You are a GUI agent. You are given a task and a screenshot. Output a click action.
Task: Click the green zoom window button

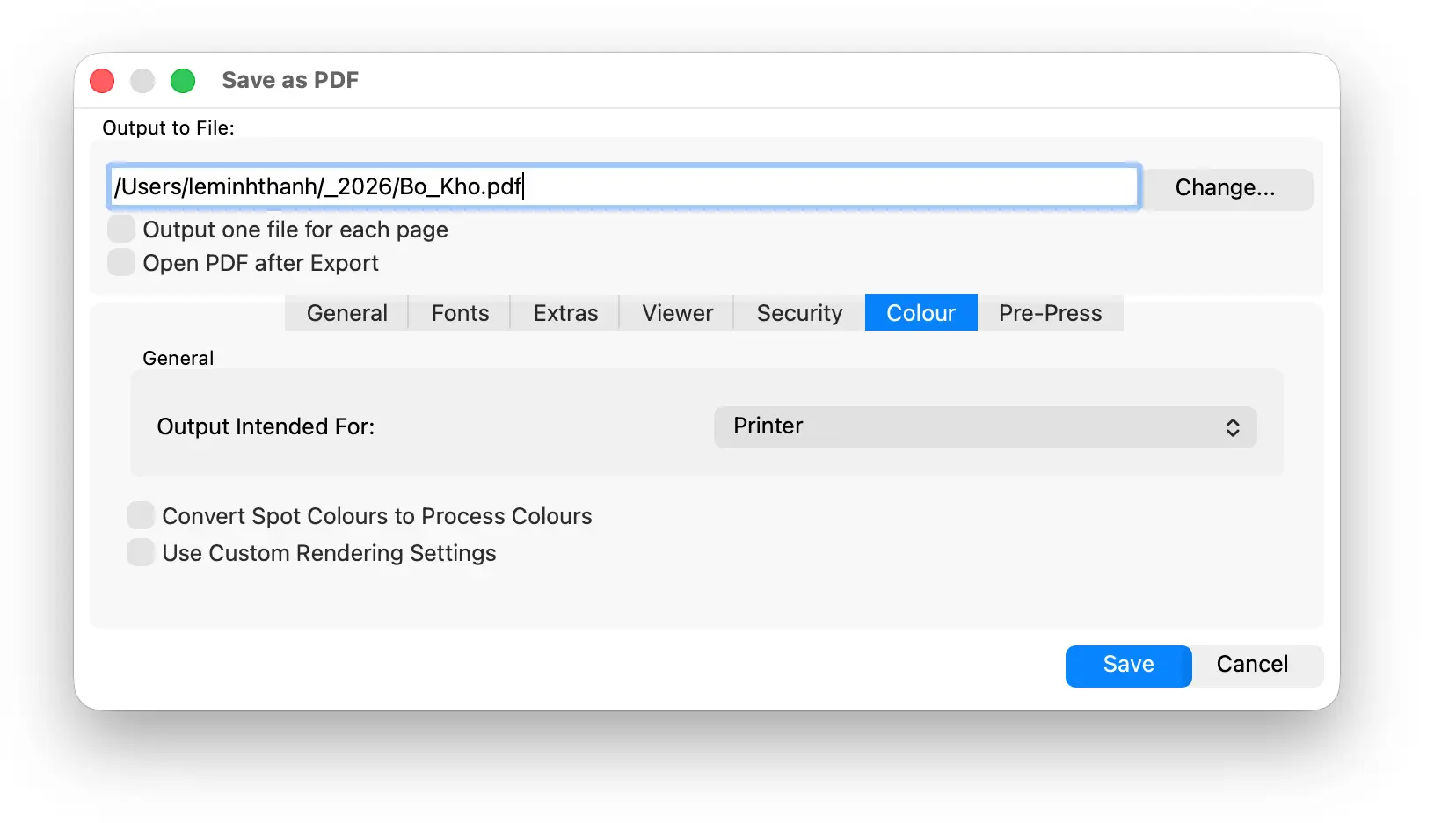(183, 81)
